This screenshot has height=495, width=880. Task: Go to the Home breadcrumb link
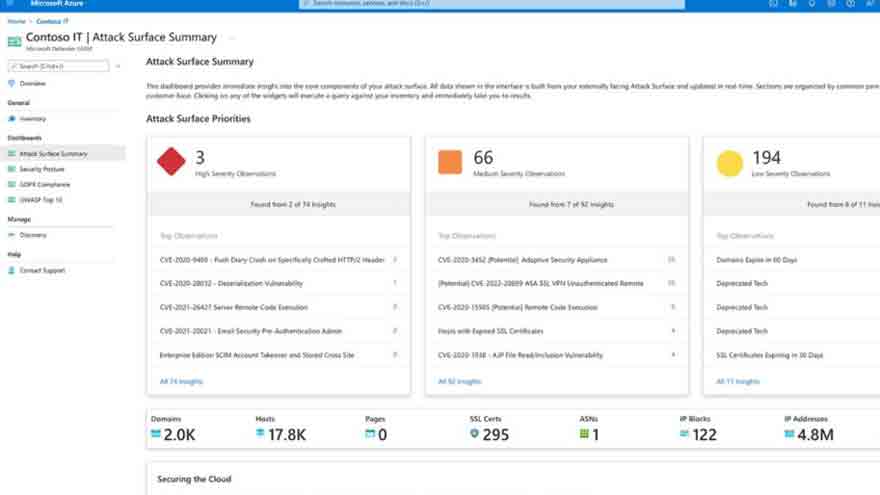[17, 21]
